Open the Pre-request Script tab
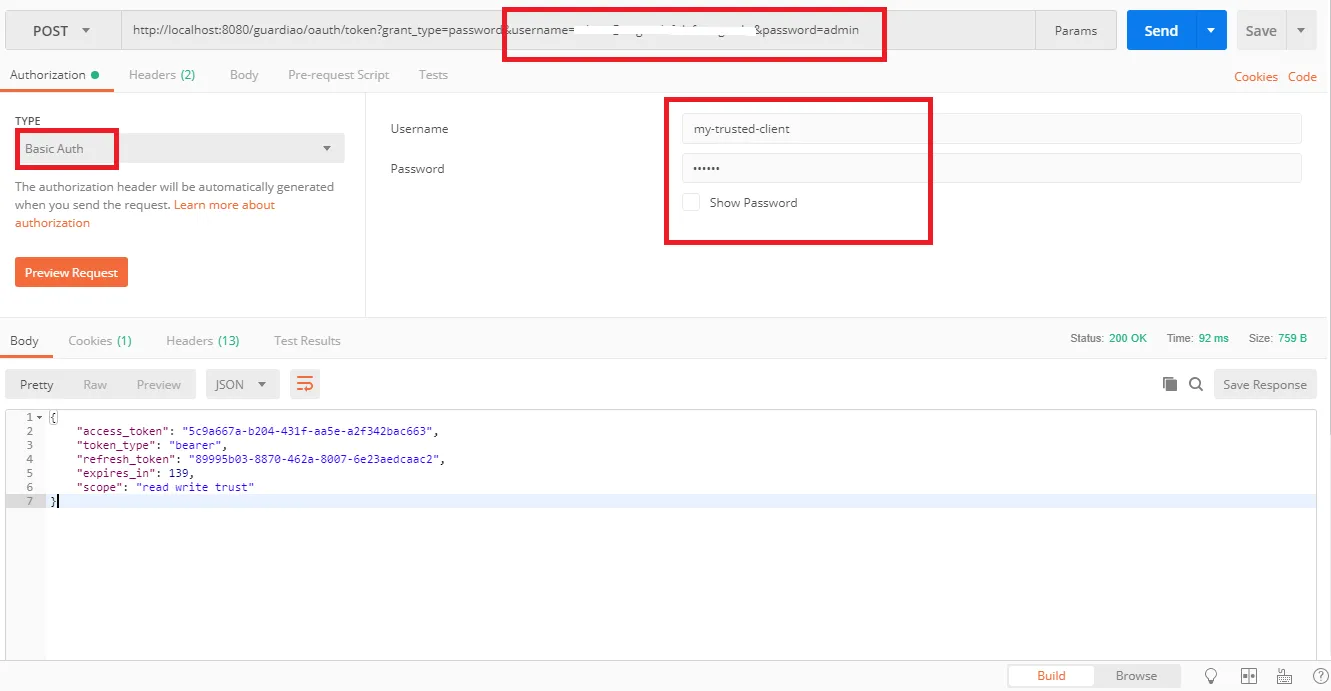The height and width of the screenshot is (691, 1331). [x=339, y=75]
